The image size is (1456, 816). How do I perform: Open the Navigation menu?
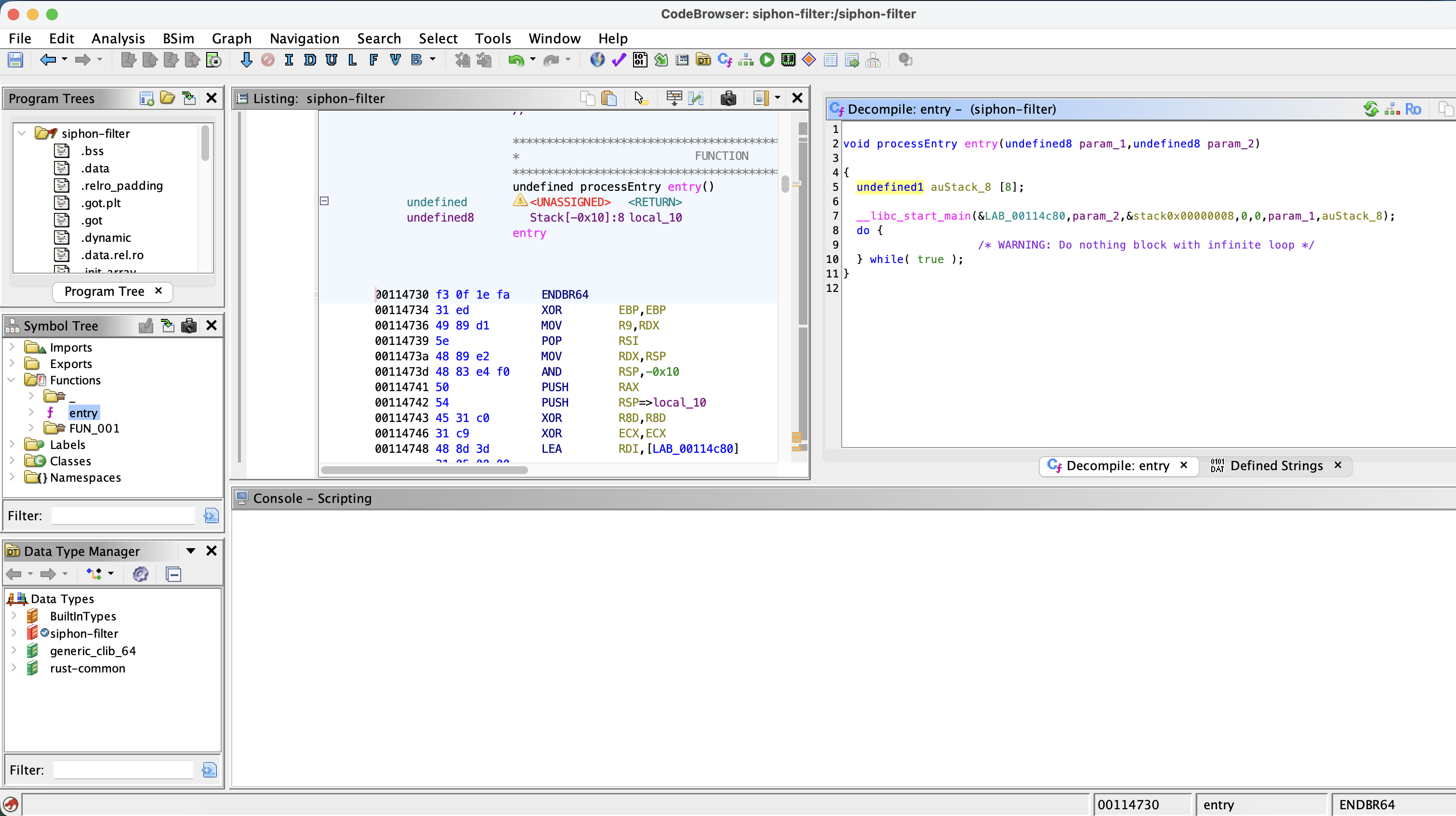click(304, 39)
